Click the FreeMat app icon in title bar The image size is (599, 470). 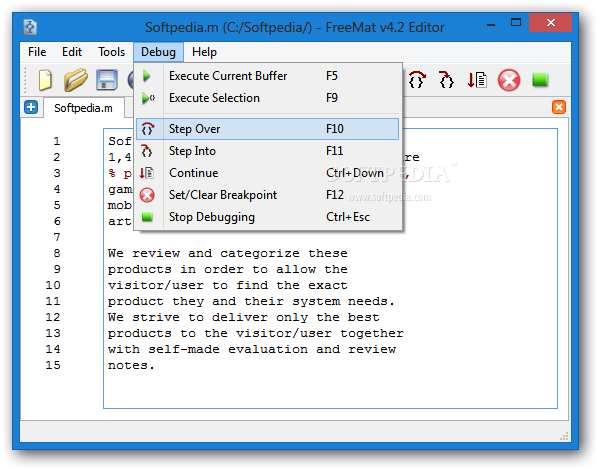pyautogui.click(x=30, y=27)
